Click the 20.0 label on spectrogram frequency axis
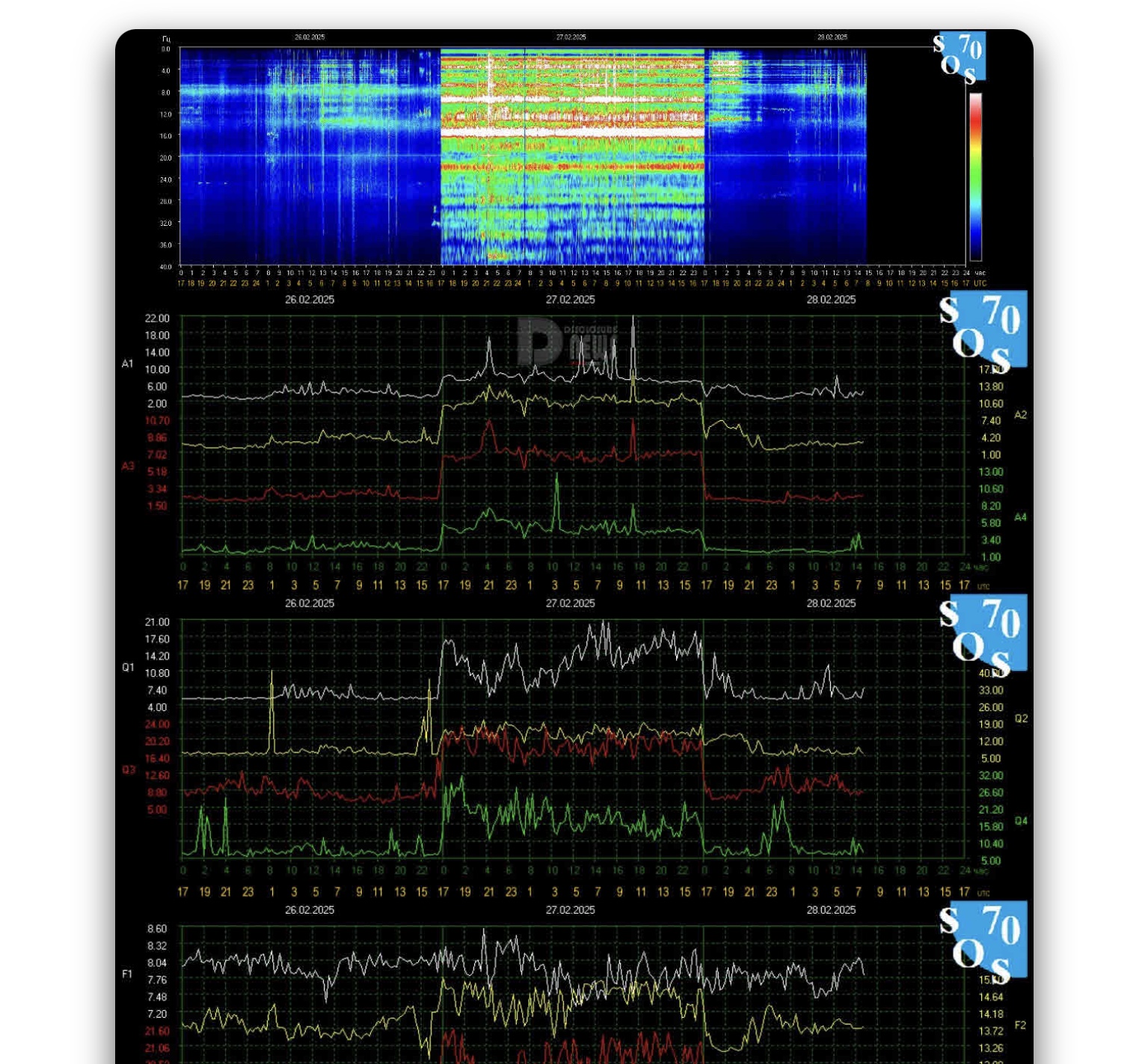The width and height of the screenshot is (1142, 1064). pos(165,158)
